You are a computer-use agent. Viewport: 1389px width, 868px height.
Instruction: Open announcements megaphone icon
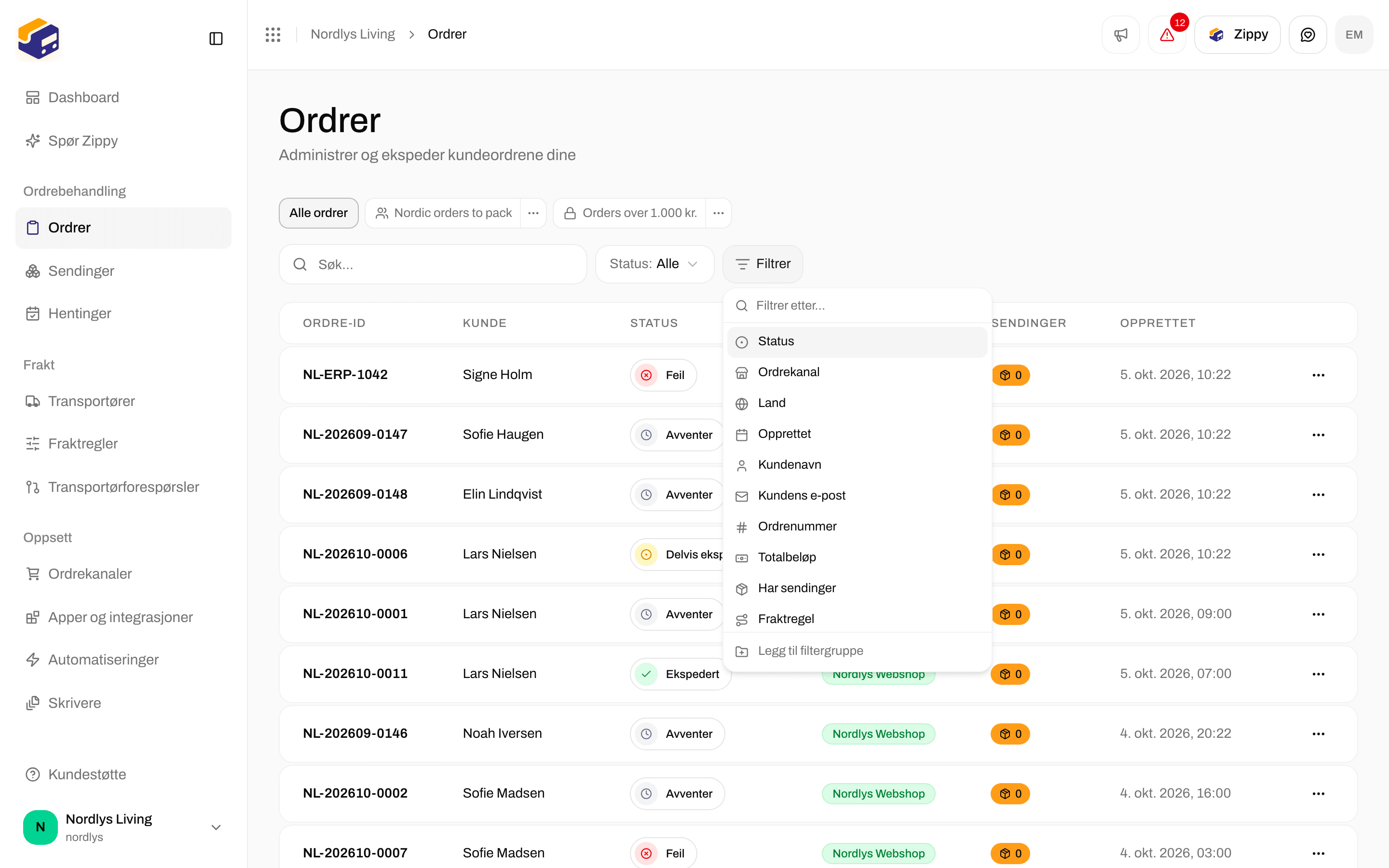pos(1120,34)
